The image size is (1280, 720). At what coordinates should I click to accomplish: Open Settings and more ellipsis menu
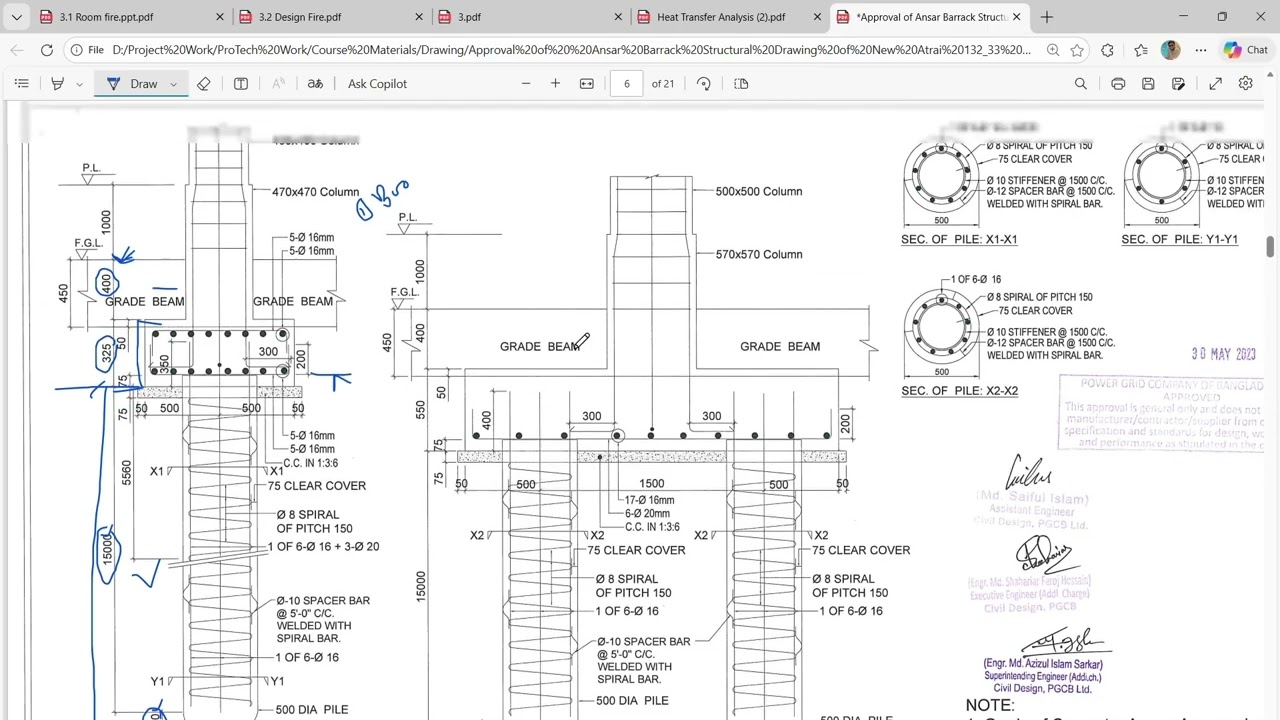pyautogui.click(x=1201, y=50)
